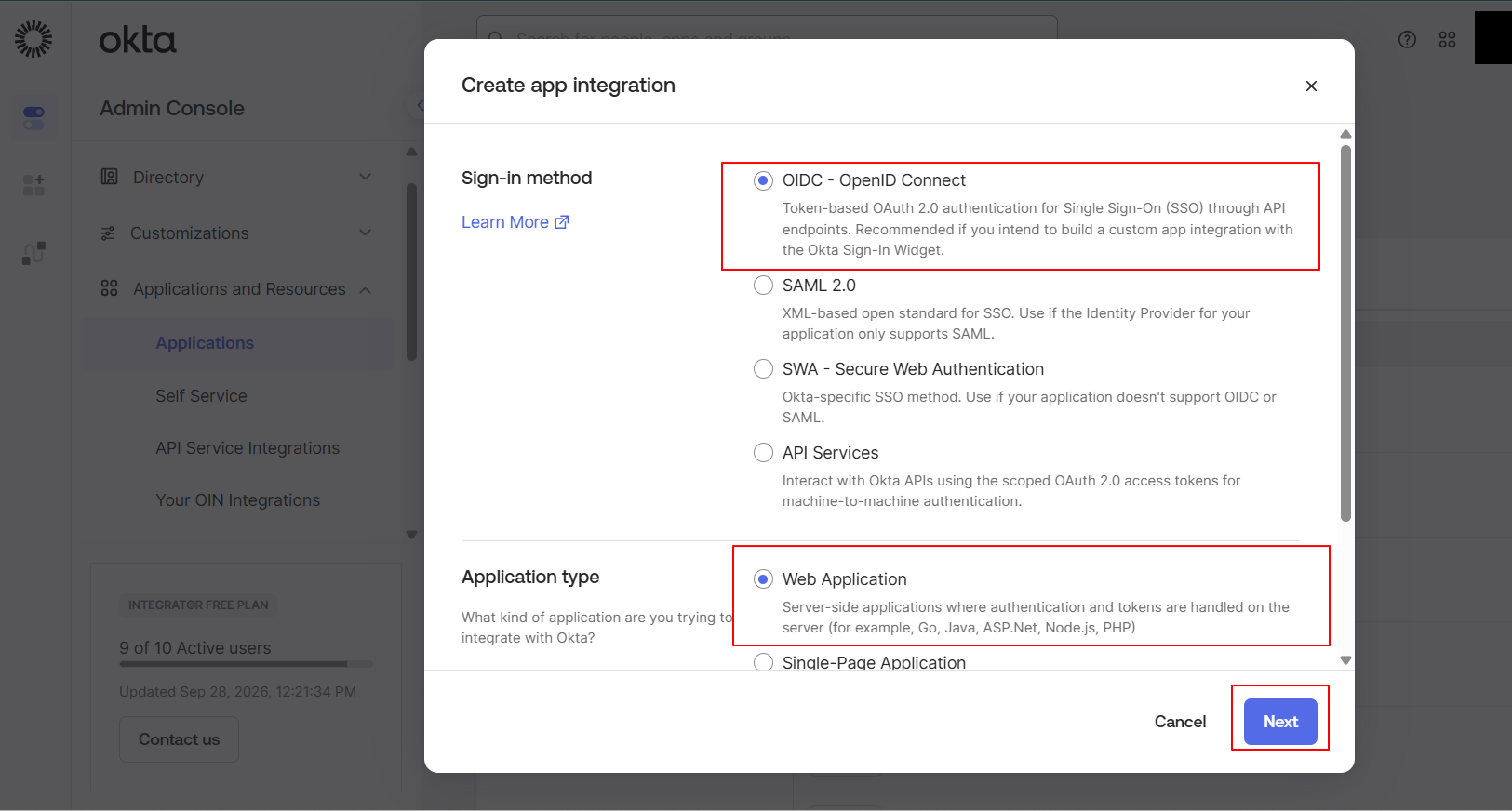The image size is (1512, 811).
Task: Click the add-apps icon in left rail
Action: coord(33,185)
